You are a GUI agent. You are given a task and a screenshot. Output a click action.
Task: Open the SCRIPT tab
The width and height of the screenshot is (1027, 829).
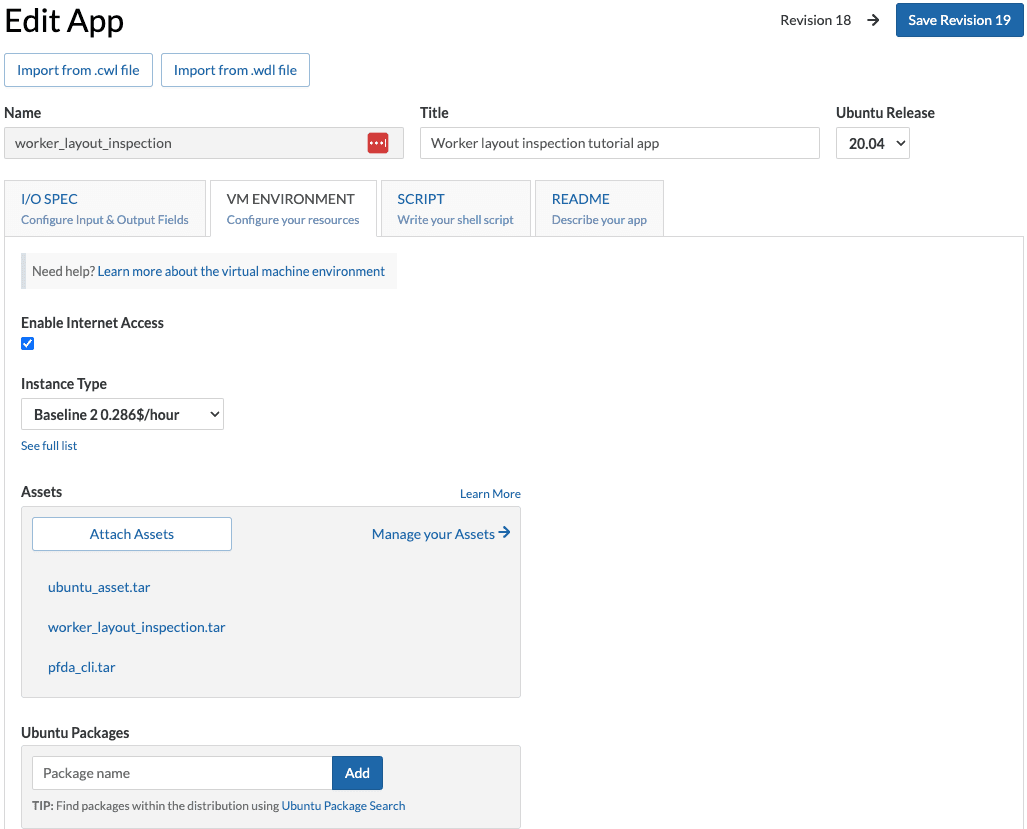tap(455, 208)
